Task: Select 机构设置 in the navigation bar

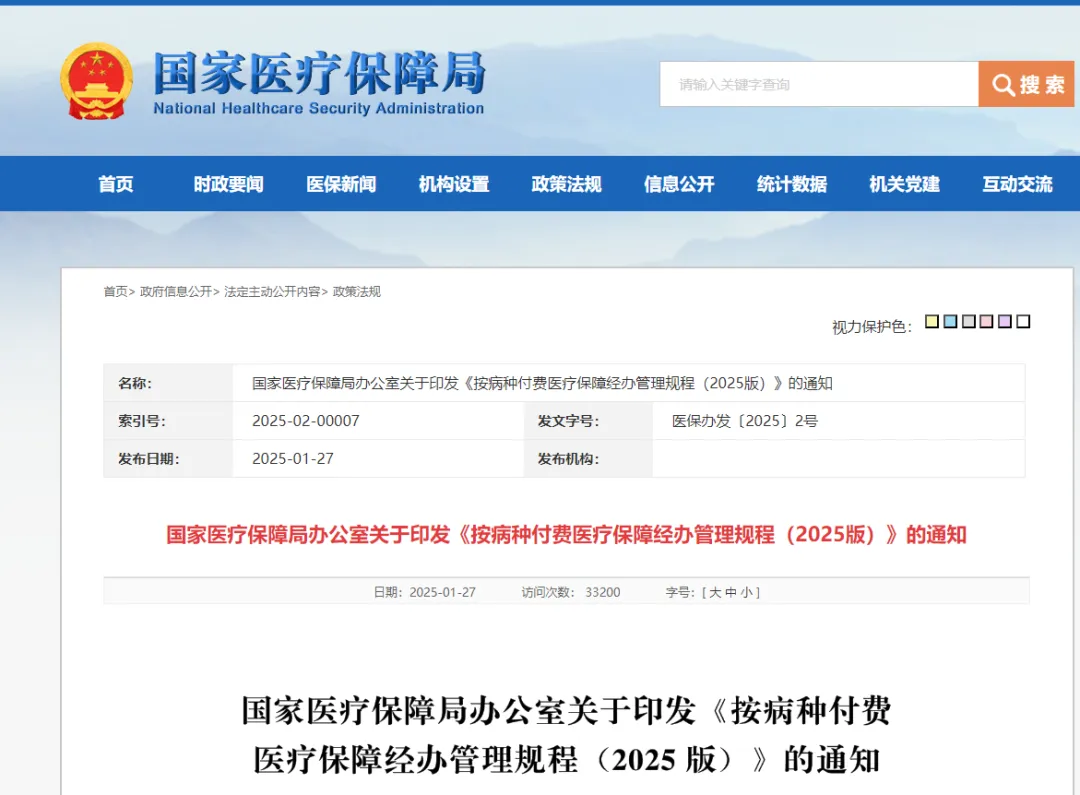Action: (x=454, y=184)
